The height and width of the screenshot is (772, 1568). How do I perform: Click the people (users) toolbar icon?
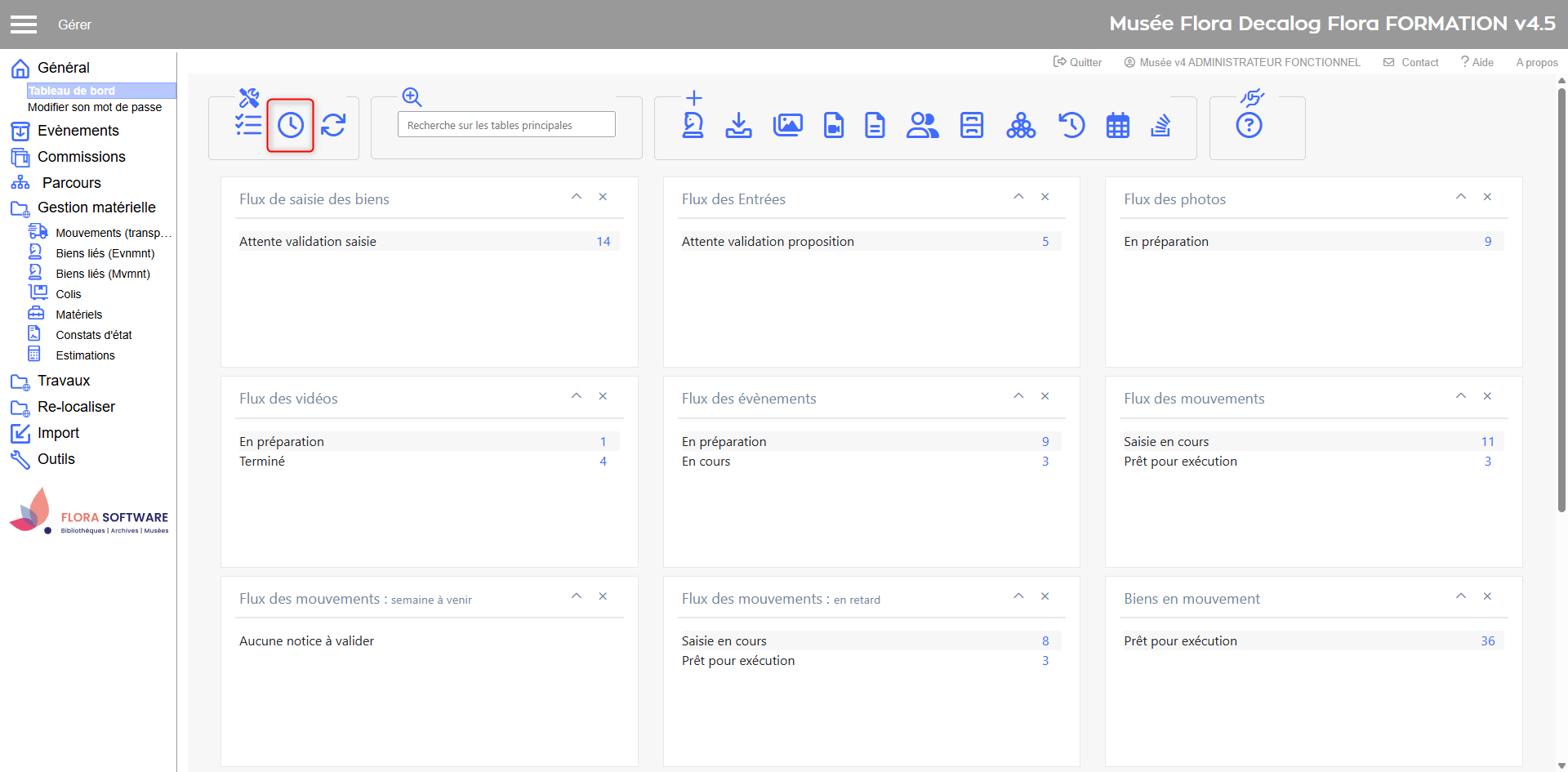coord(922,125)
